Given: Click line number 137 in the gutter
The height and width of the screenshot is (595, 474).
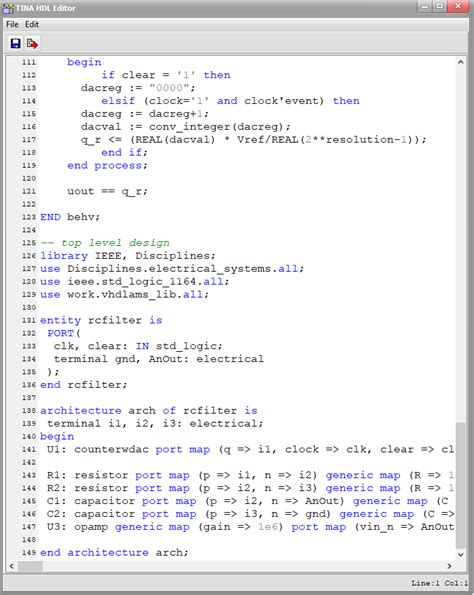Looking at the screenshot, I should [29, 398].
